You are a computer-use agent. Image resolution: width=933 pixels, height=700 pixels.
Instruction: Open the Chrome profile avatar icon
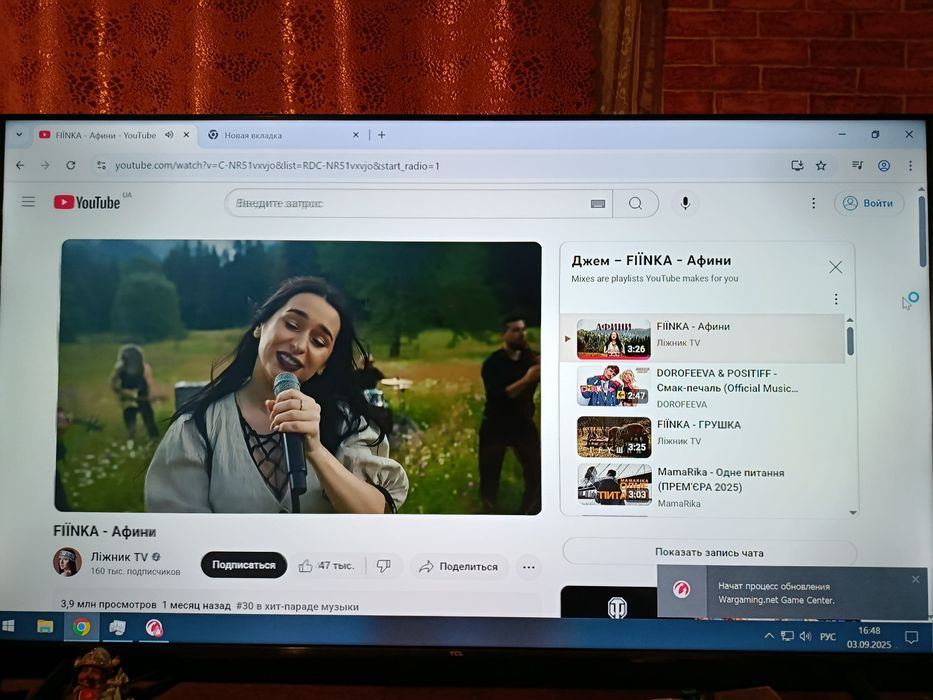point(884,165)
